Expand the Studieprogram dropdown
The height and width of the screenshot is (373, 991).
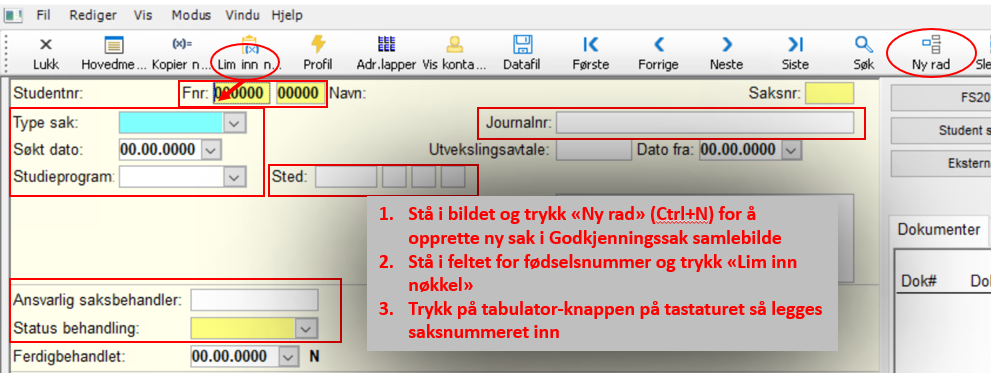point(234,177)
